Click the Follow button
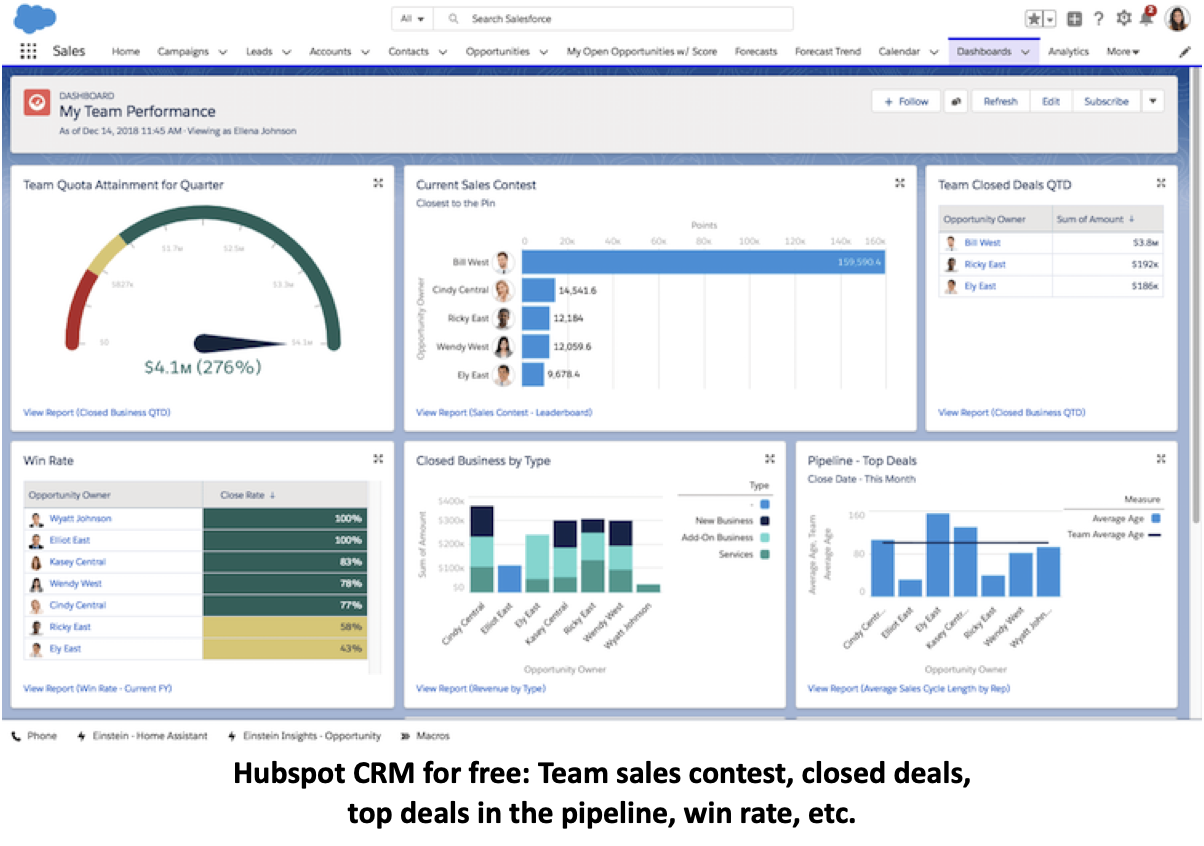The image size is (1204, 846). tap(906, 101)
